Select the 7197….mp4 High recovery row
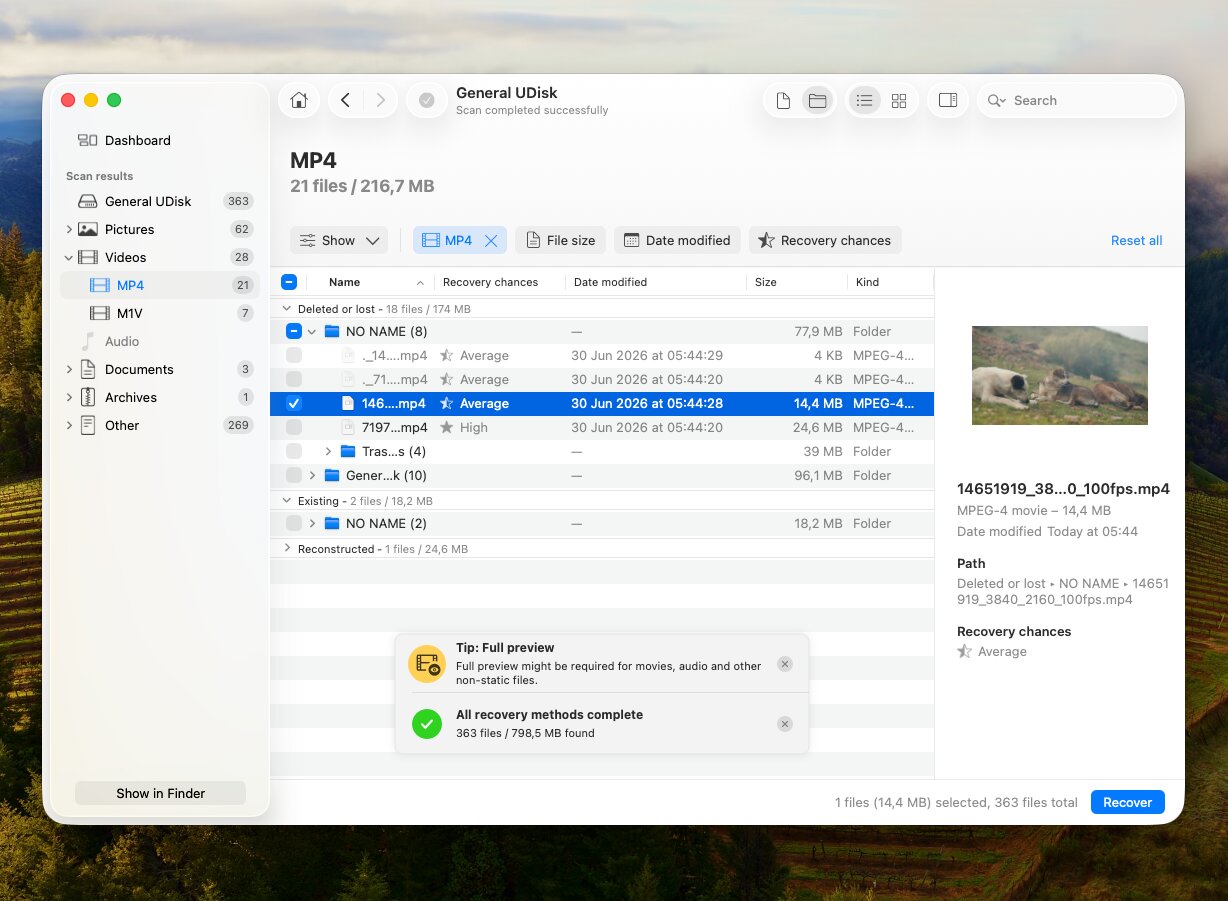1228x901 pixels. (602, 427)
